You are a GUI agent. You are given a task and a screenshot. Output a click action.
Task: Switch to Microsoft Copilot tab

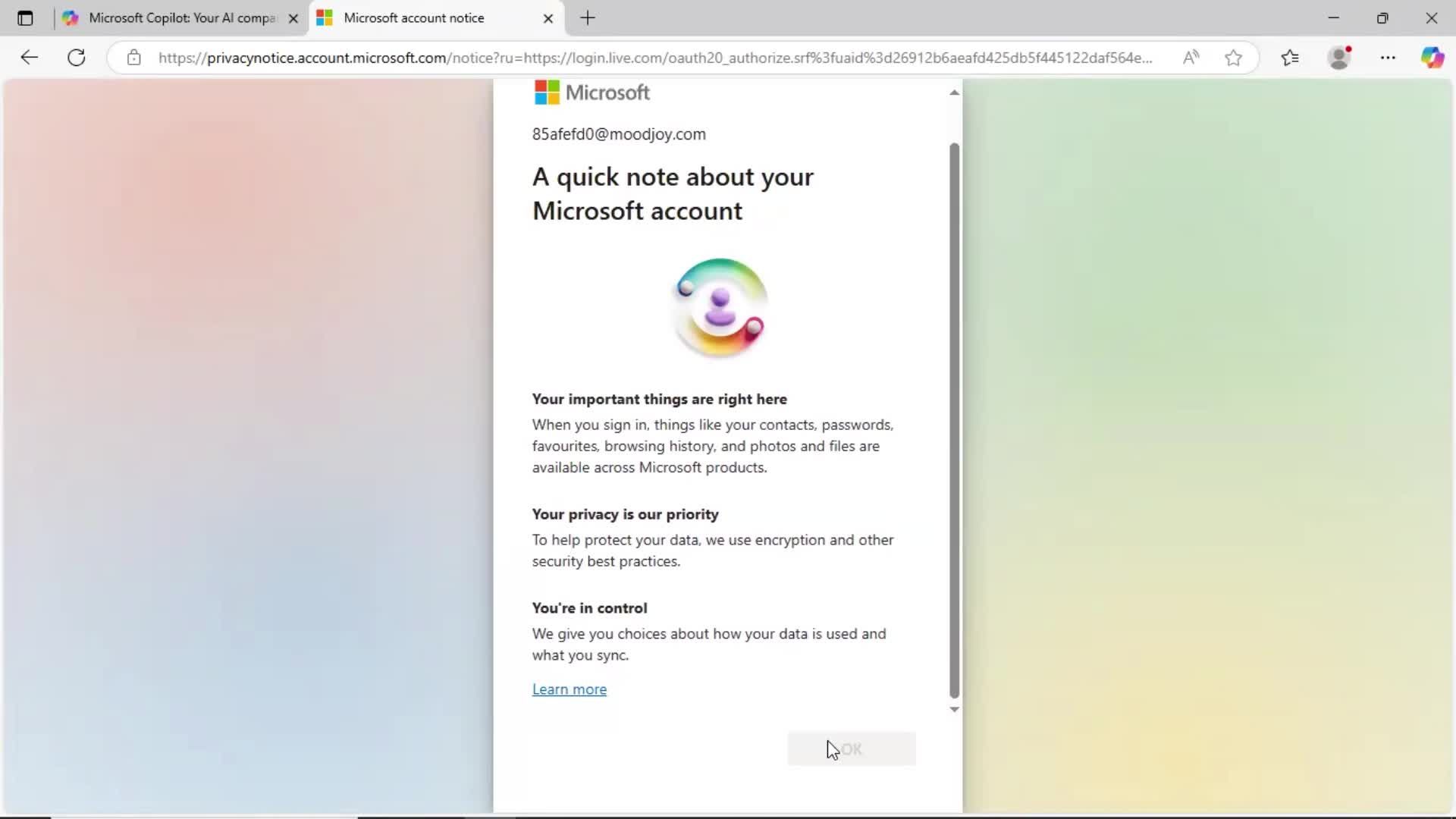coord(180,18)
